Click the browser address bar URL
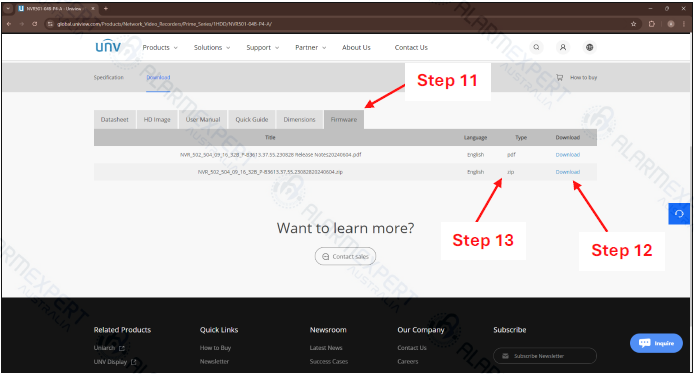This screenshot has height=374, width=694. (x=164, y=24)
